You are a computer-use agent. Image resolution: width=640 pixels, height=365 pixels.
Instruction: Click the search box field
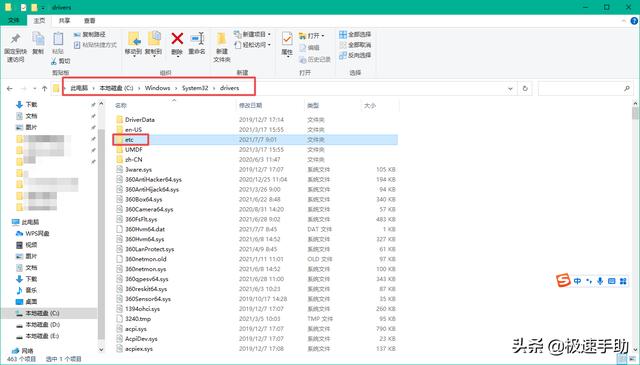584,88
